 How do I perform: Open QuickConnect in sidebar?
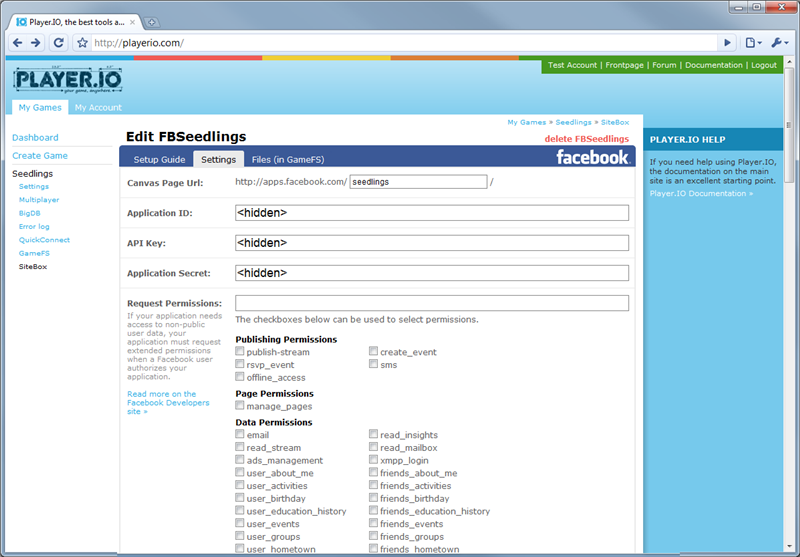(44, 240)
